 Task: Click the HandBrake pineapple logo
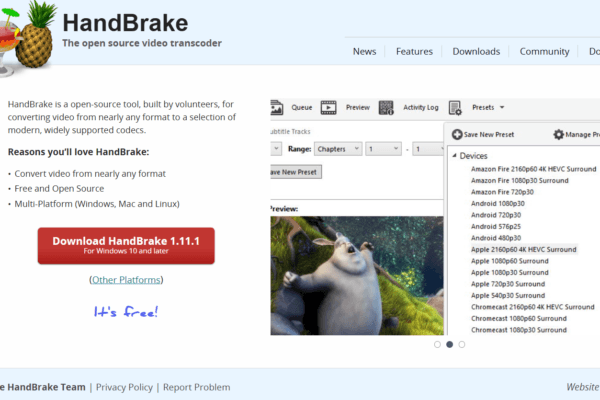pos(27,38)
